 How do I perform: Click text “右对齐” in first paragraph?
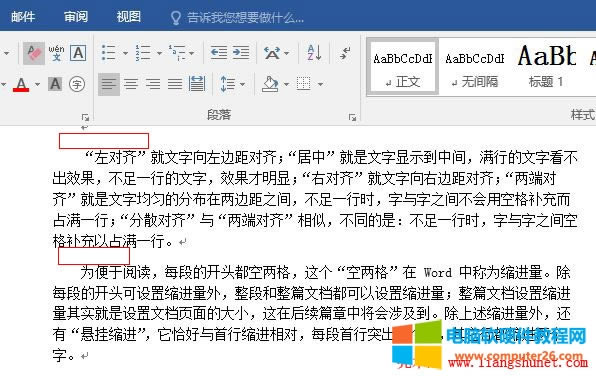[x=333, y=178]
